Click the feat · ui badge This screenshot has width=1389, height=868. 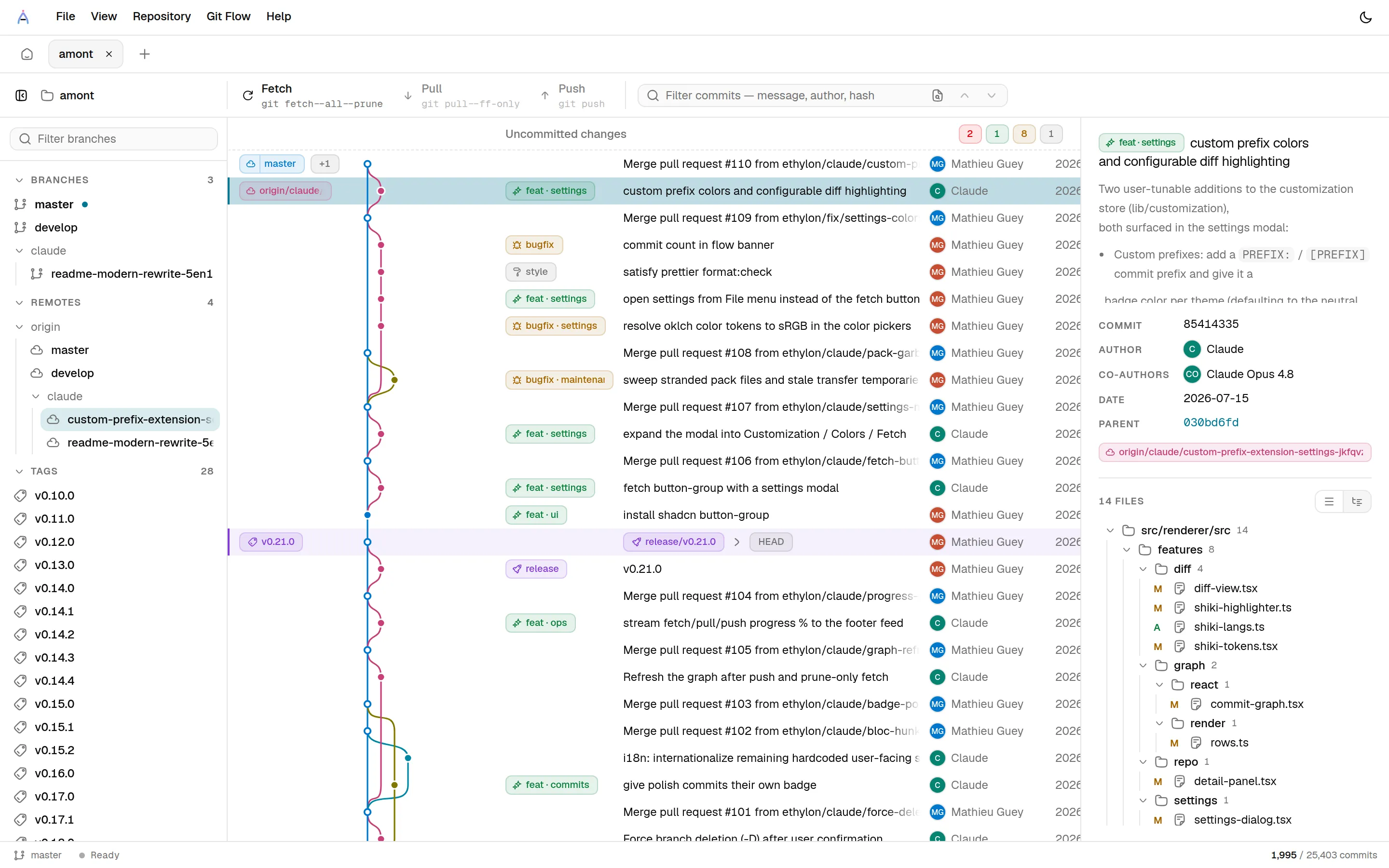(535, 515)
